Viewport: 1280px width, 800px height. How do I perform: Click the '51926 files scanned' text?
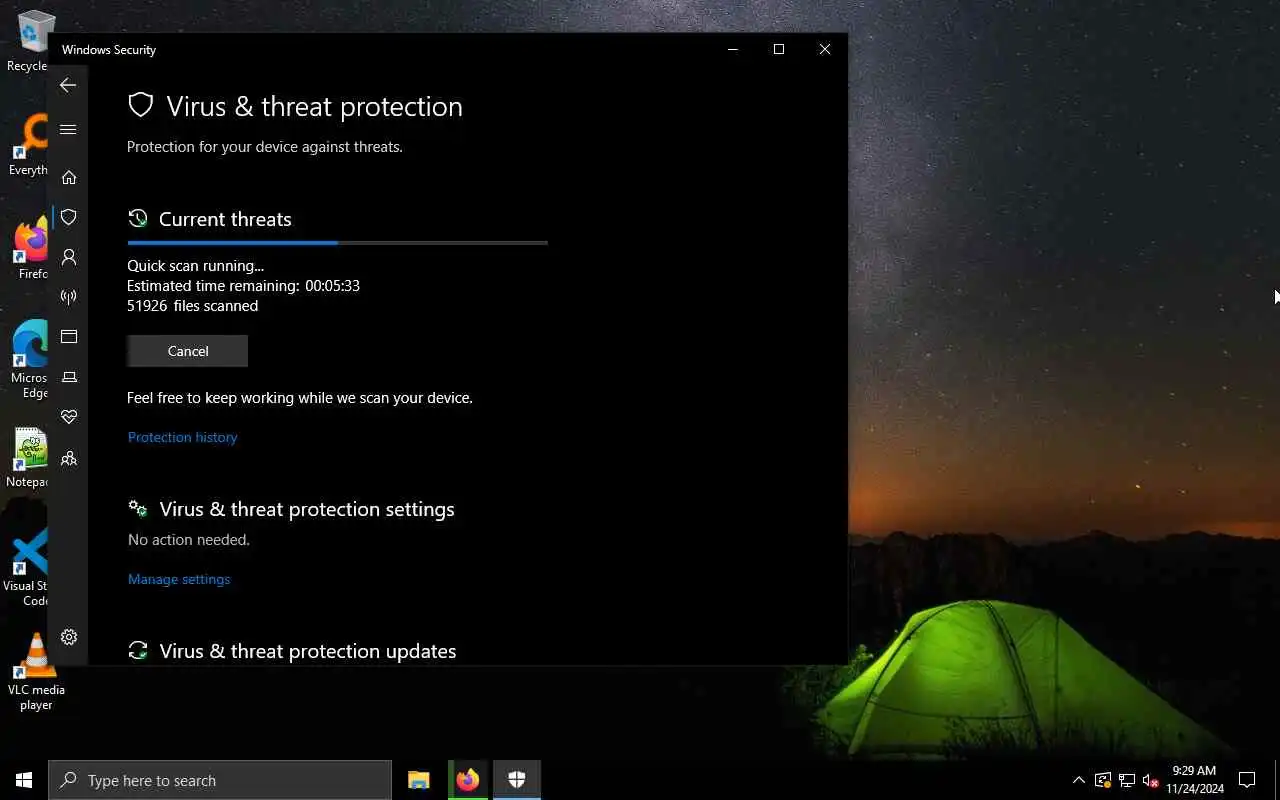[x=192, y=306]
